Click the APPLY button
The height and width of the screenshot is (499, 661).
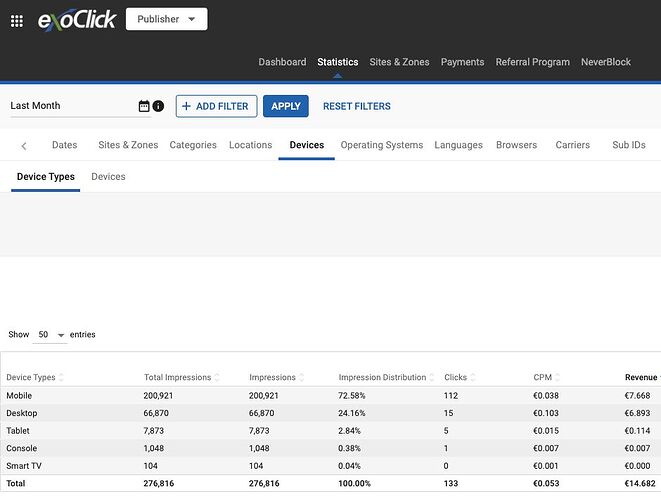coord(286,106)
